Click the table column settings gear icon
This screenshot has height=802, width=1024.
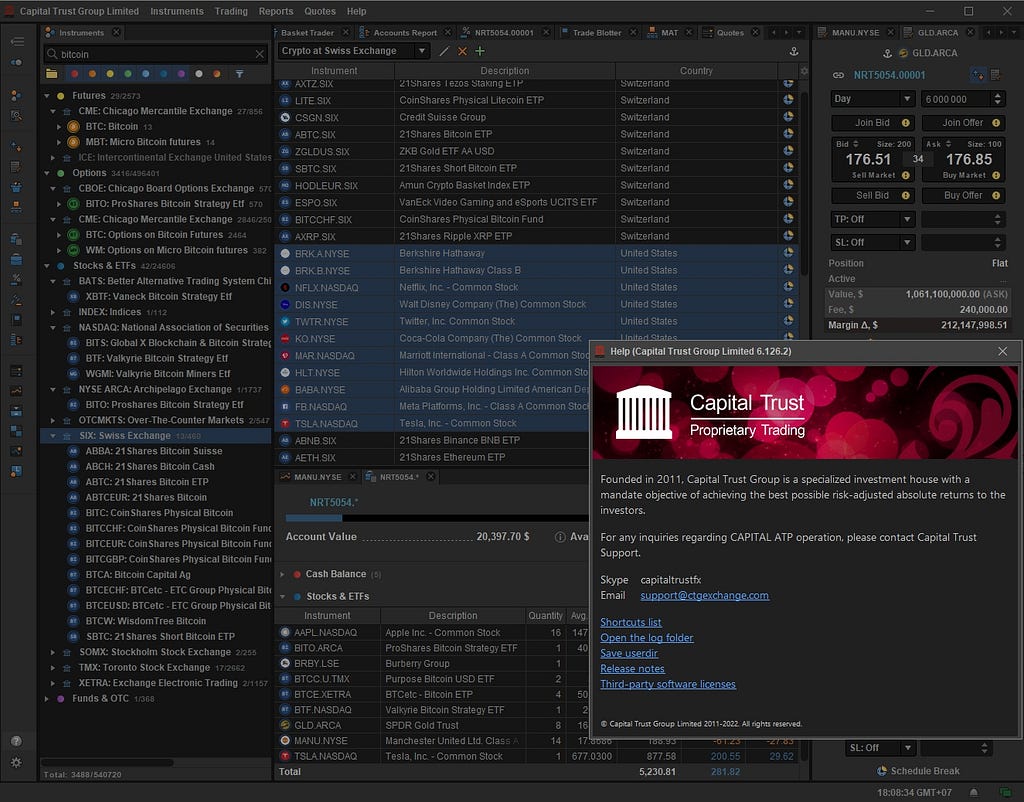(804, 71)
